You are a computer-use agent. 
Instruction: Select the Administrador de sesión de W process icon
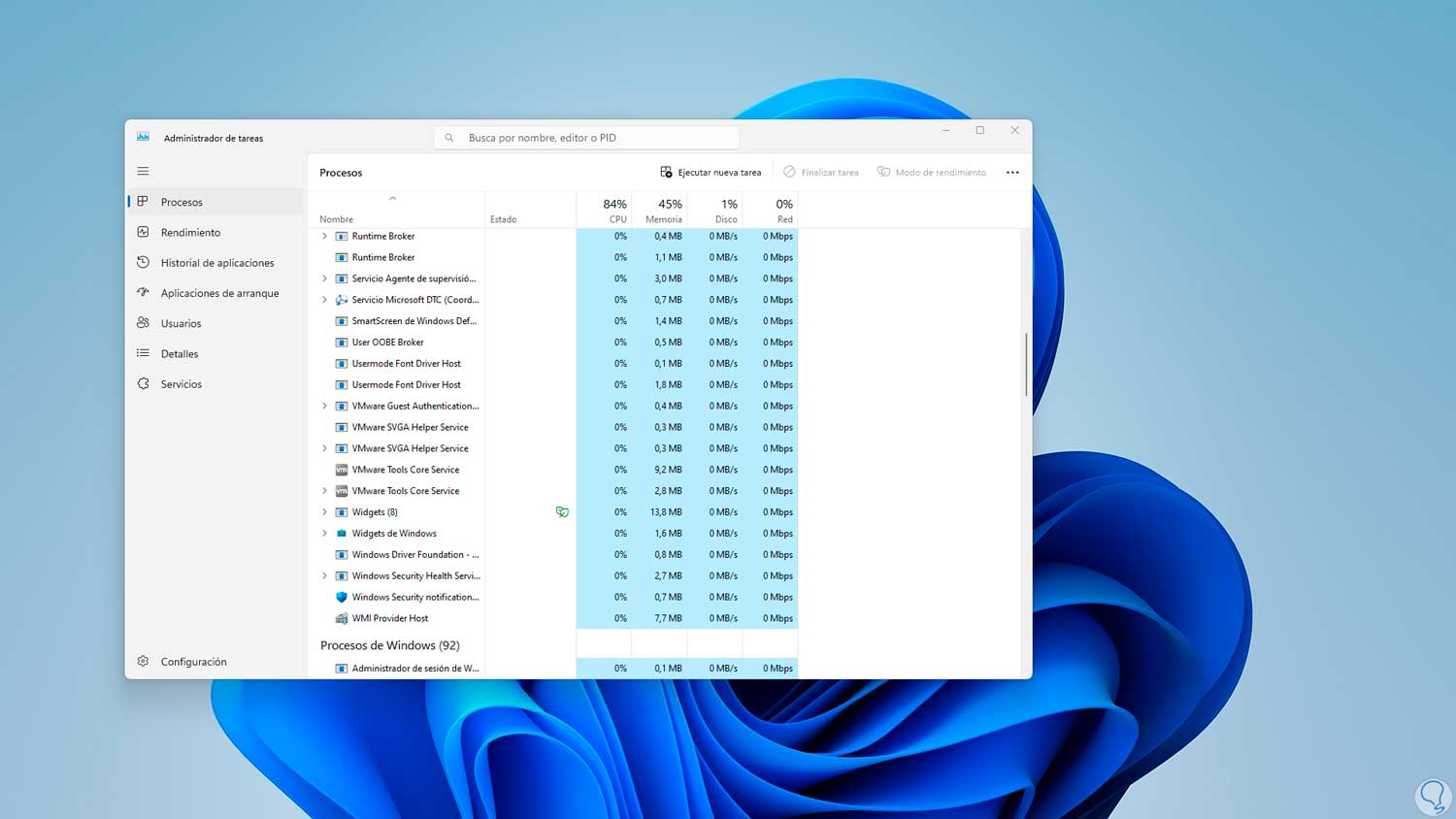(341, 669)
